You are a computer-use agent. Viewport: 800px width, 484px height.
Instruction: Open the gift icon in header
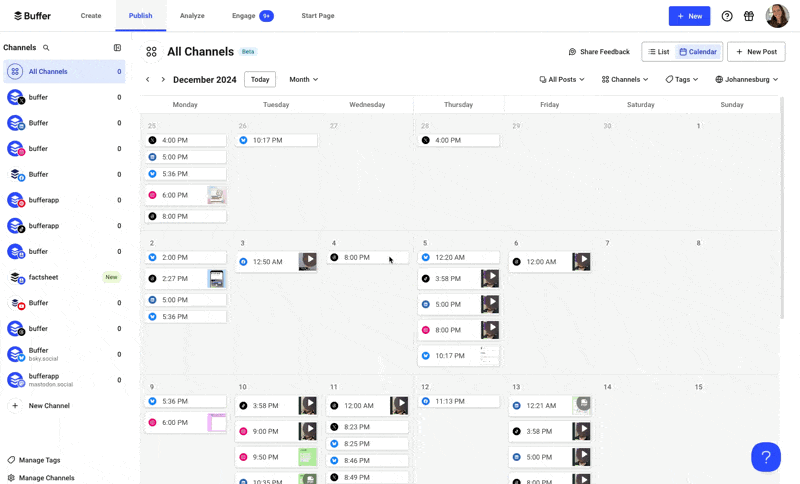click(x=748, y=16)
